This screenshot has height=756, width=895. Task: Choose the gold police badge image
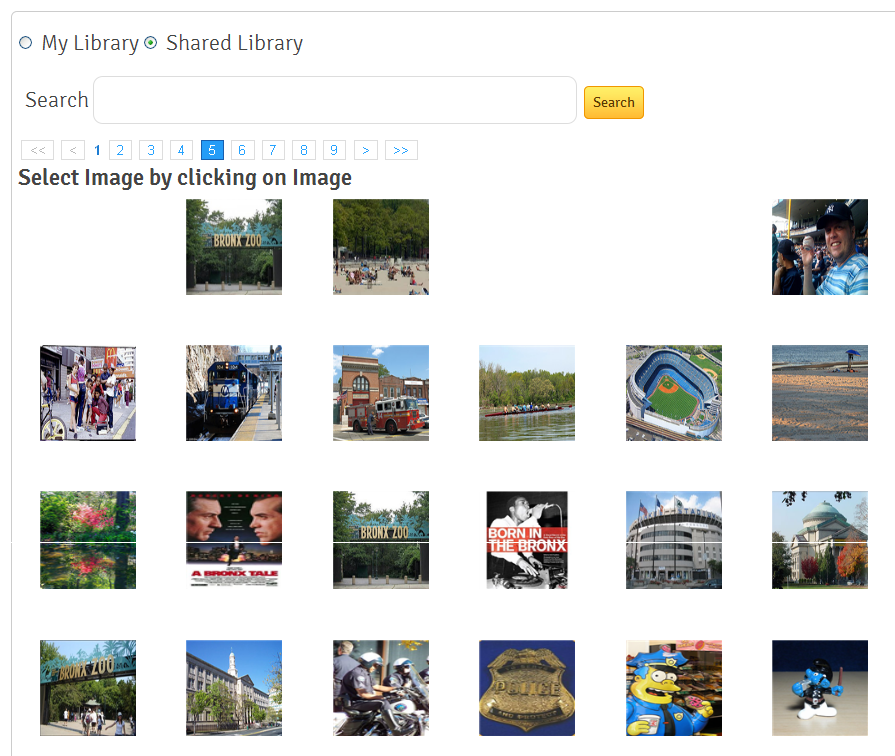[526, 687]
